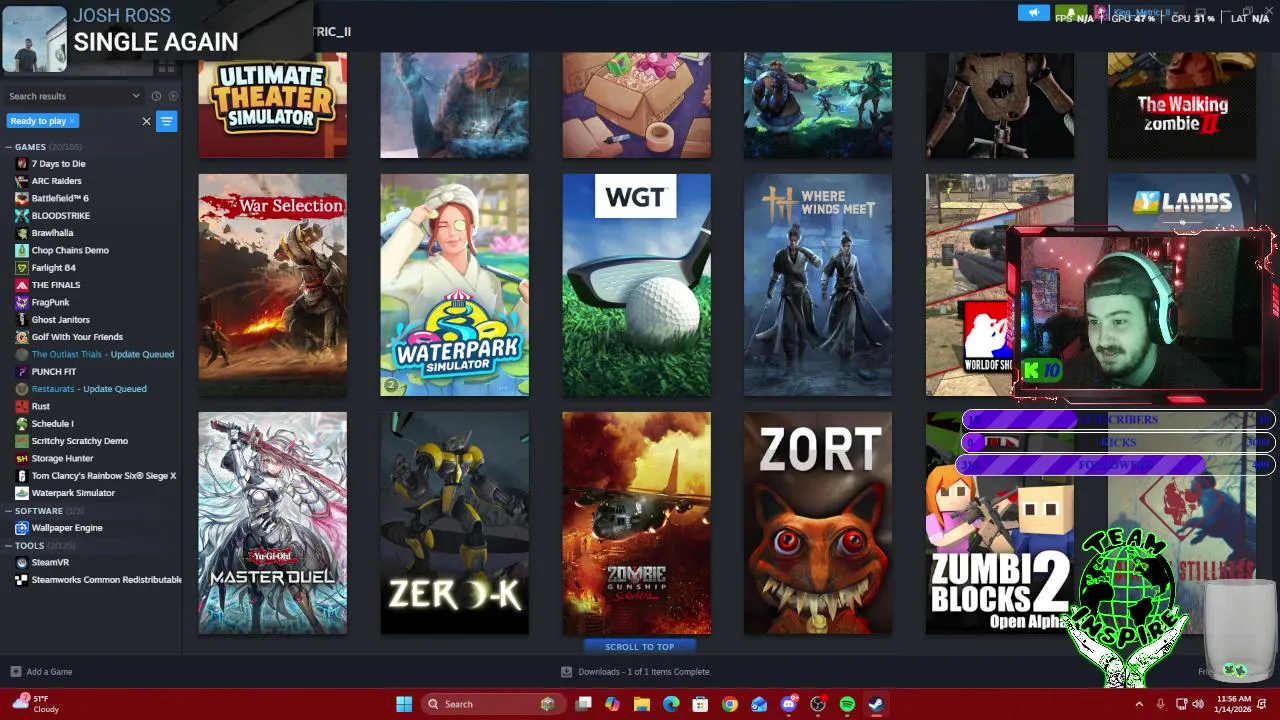The height and width of the screenshot is (720, 1280).
Task: Open the WGT golf game cover
Action: [x=636, y=285]
